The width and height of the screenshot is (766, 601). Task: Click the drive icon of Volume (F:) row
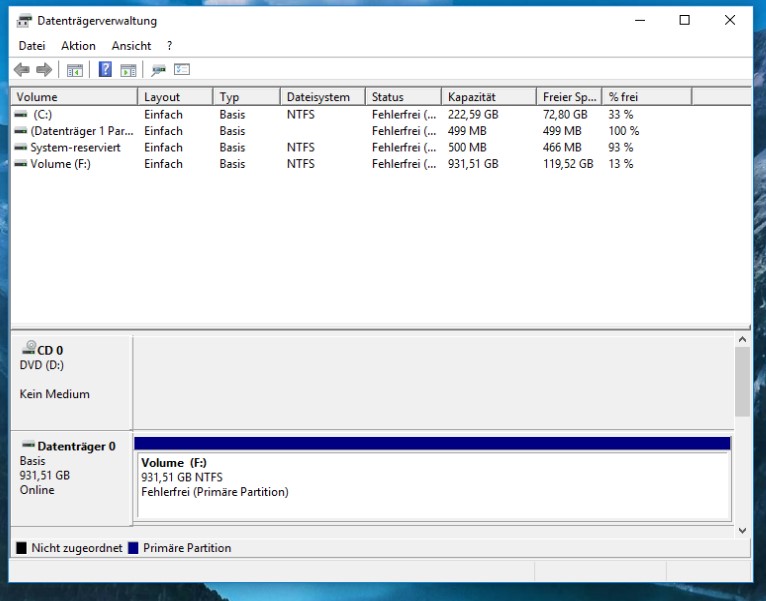21,164
